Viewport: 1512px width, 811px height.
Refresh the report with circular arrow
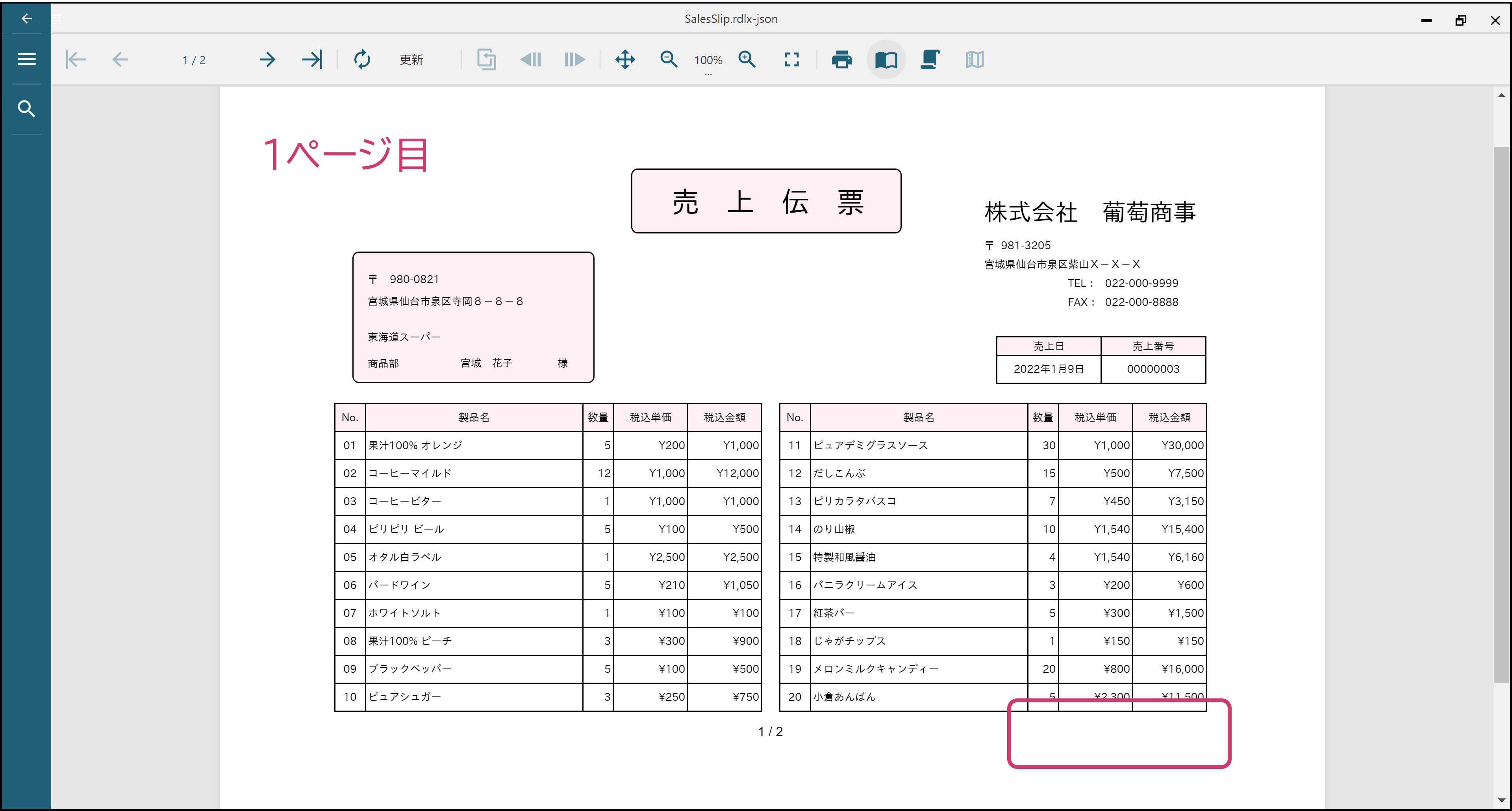[x=362, y=59]
